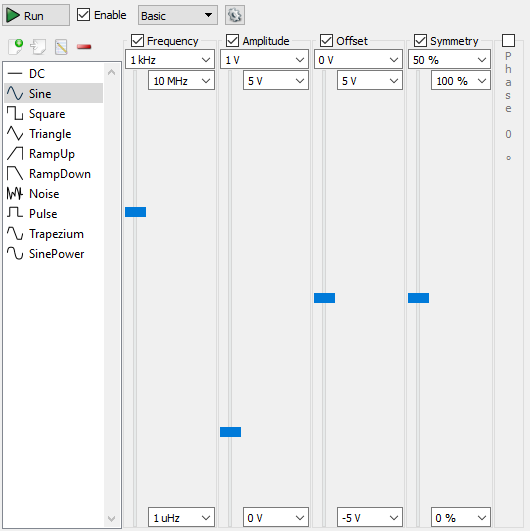Image resolution: width=530 pixels, height=531 pixels.
Task: Select the Pulse waveform icon
Action: point(15,213)
